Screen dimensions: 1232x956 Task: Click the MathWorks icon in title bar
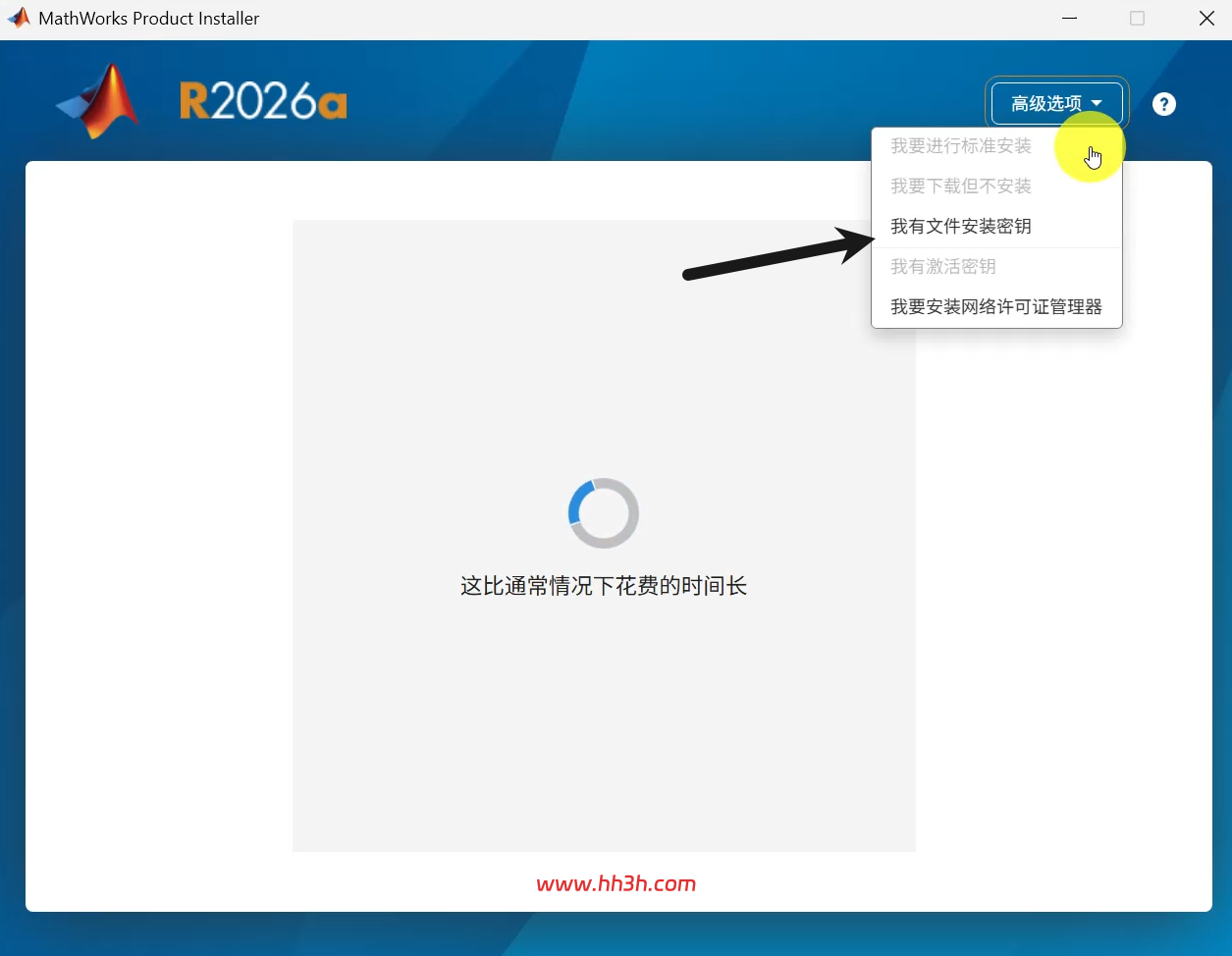(x=19, y=18)
